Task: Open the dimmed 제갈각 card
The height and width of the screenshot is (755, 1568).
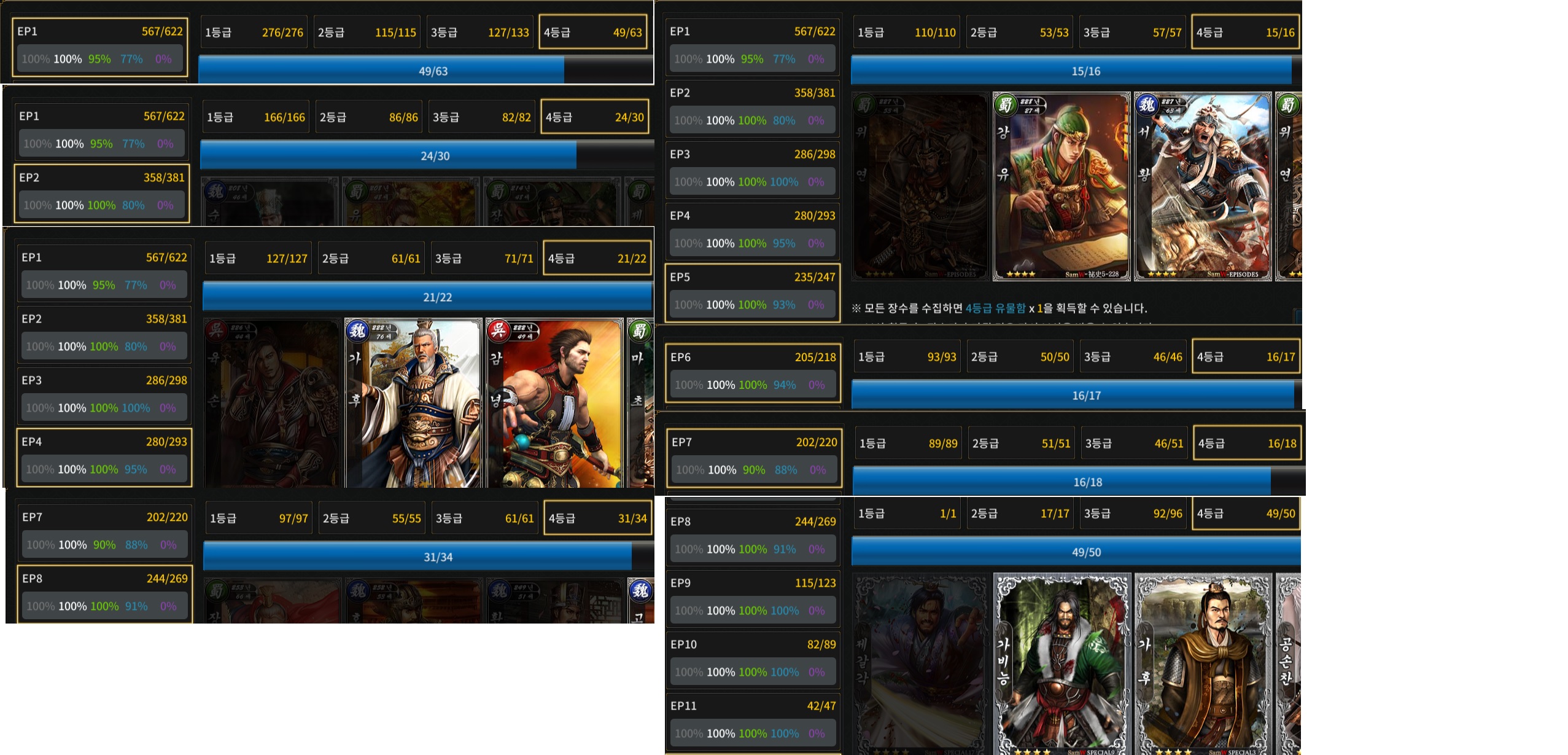Action: tap(920, 664)
